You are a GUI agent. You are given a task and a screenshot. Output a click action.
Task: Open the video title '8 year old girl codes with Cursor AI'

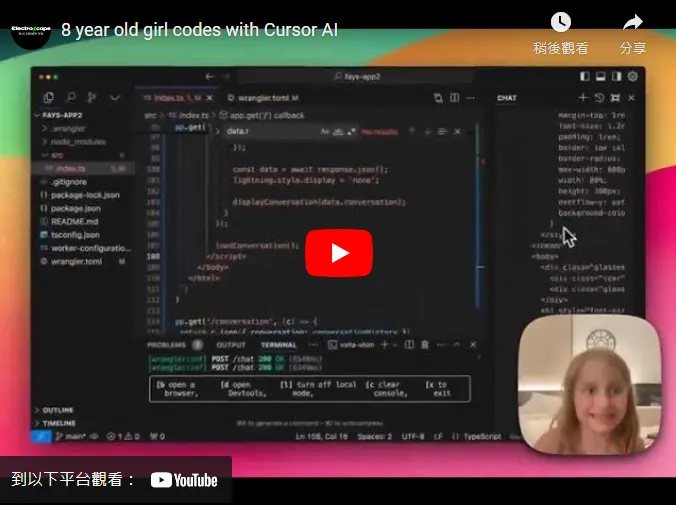pos(199,30)
